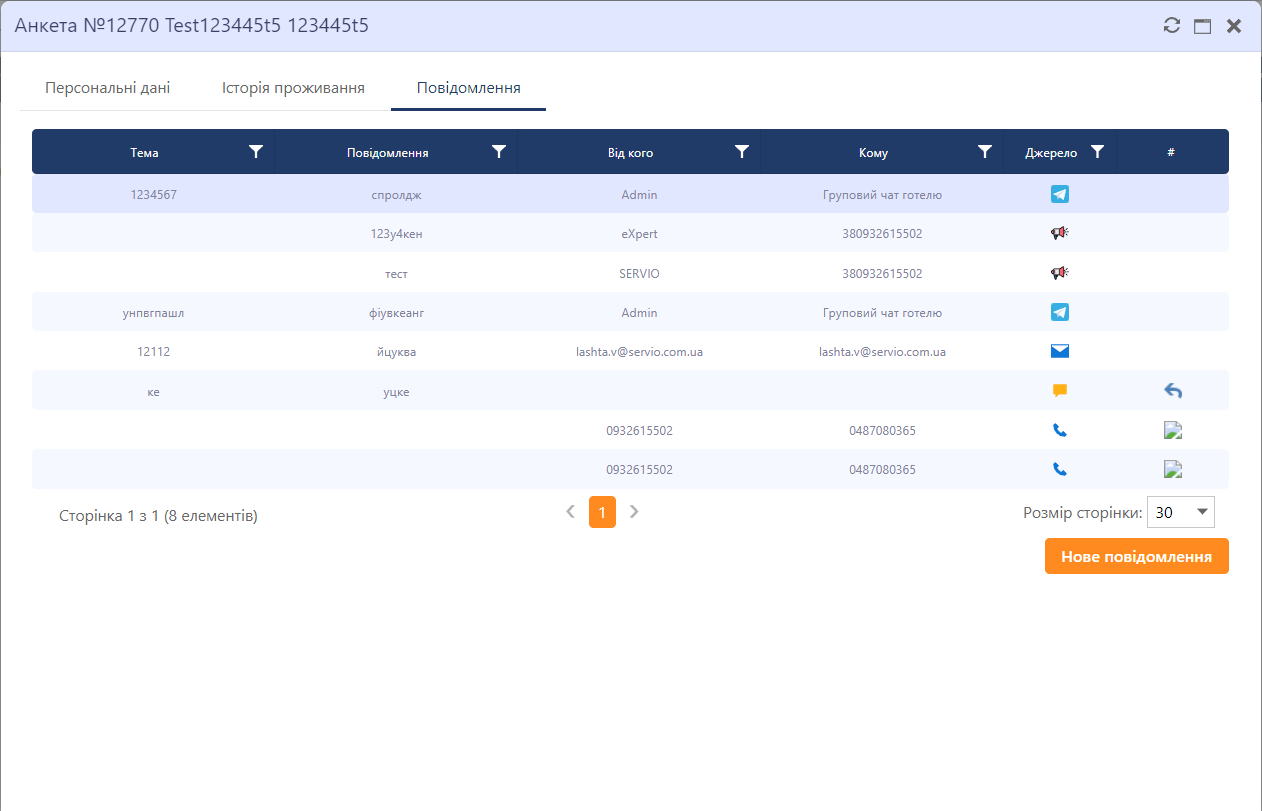Click the blue reply arrow icon
Viewport: 1262px width, 811px height.
click(1173, 391)
